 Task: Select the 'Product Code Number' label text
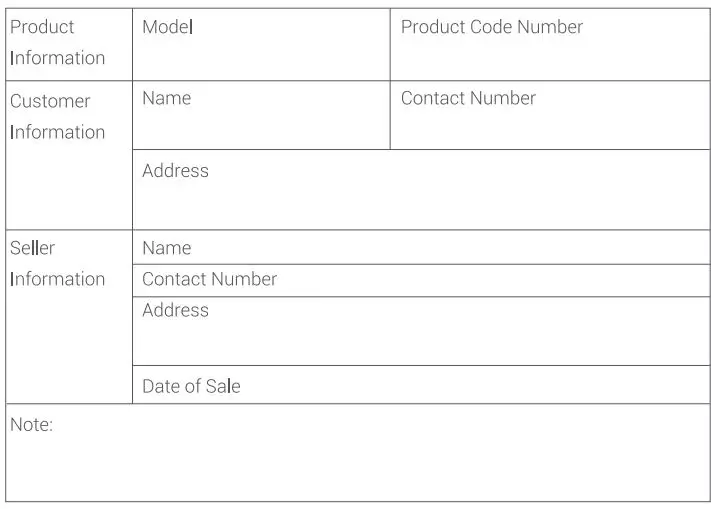(491, 27)
